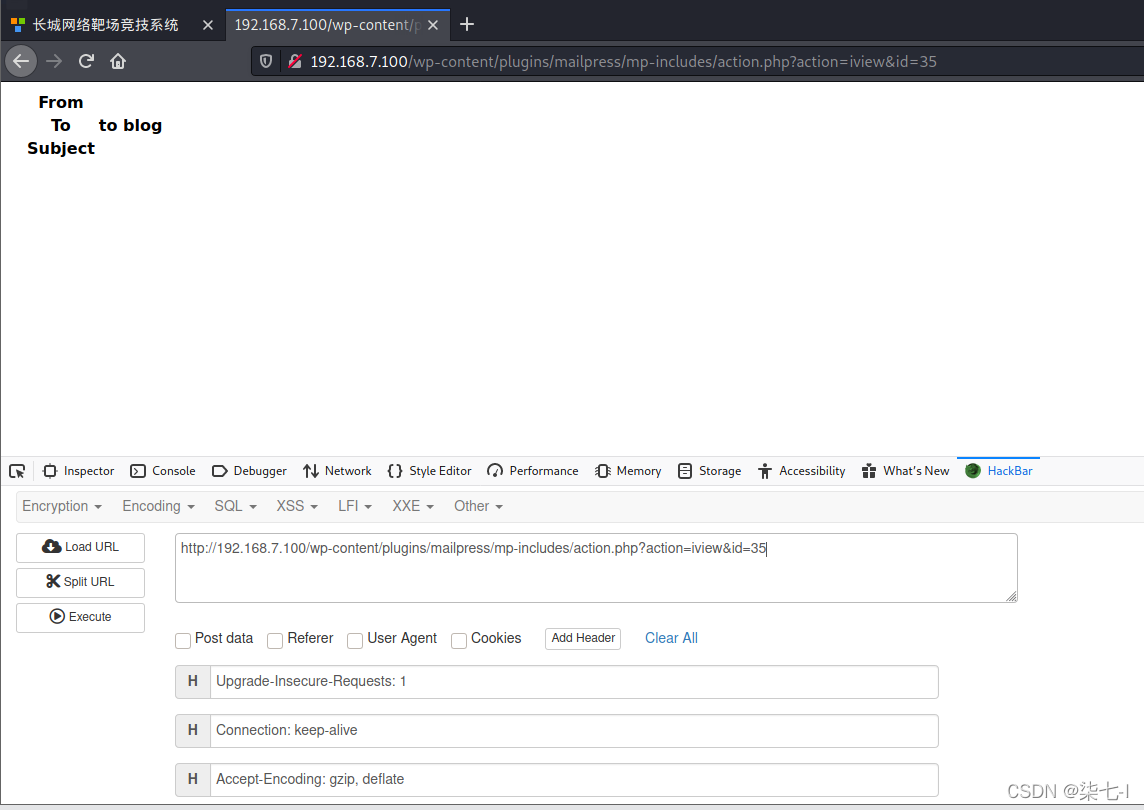Close the 长城网络靶场竞技系统 tab
Image resolution: width=1144 pixels, height=810 pixels.
click(208, 25)
